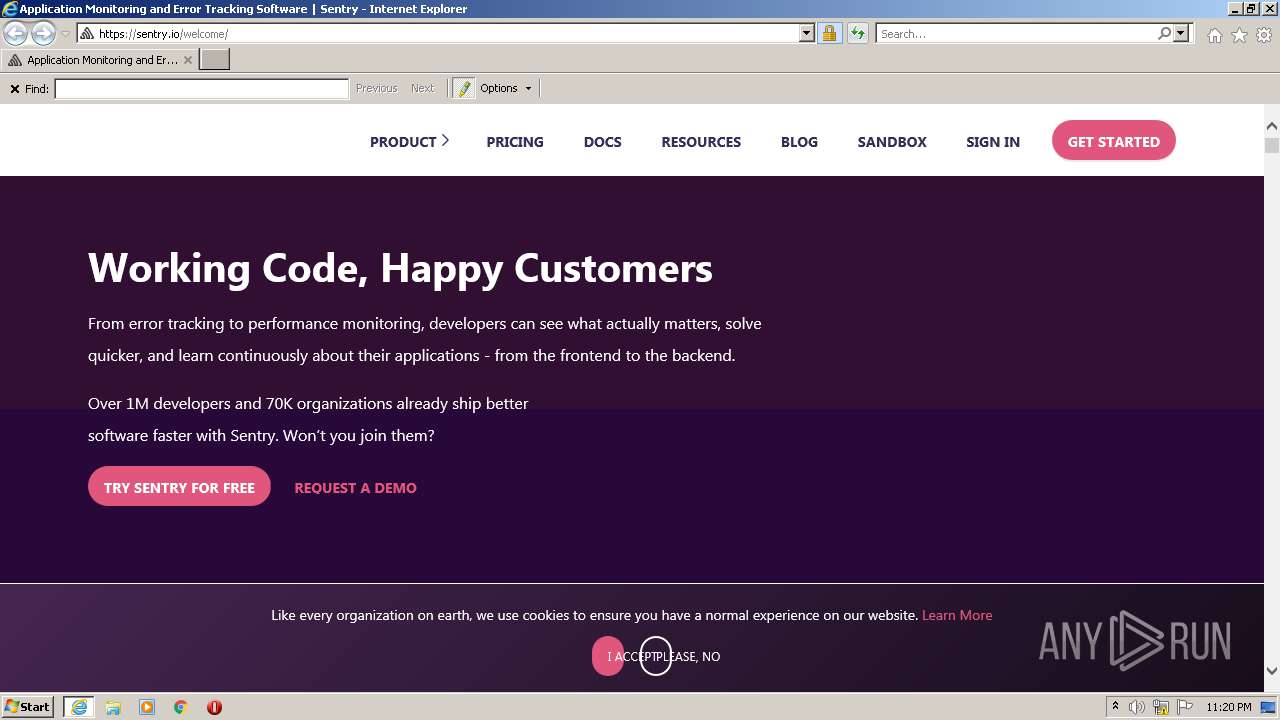The image size is (1280, 720).
Task: Click the search magnifier icon
Action: coord(1164,33)
